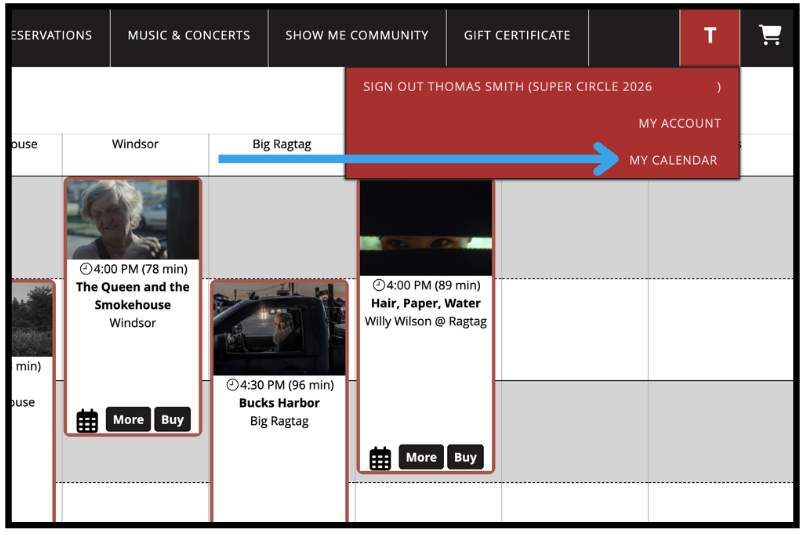Select My Calendar from account dropdown
805x535 pixels.
pos(673,160)
